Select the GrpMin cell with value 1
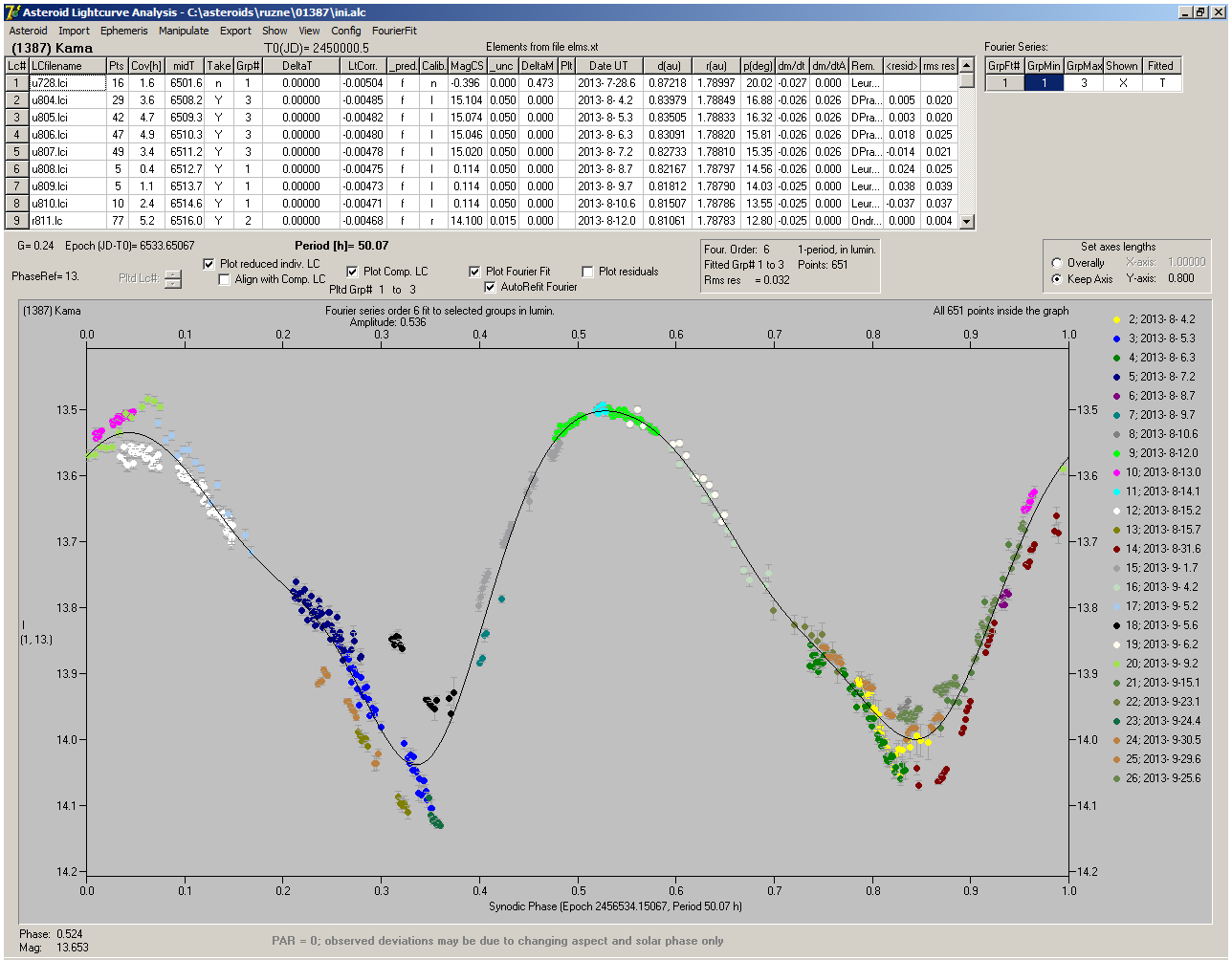Viewport: 1232px width, 960px height. coord(1045,83)
